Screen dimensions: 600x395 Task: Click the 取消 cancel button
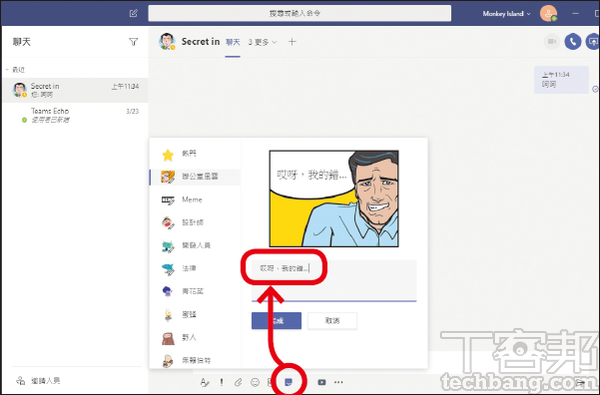[332, 321]
